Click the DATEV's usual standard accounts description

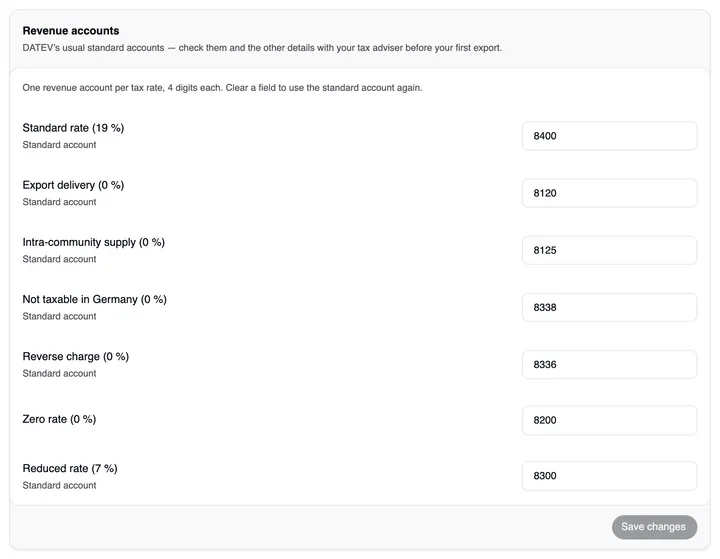tap(262, 48)
